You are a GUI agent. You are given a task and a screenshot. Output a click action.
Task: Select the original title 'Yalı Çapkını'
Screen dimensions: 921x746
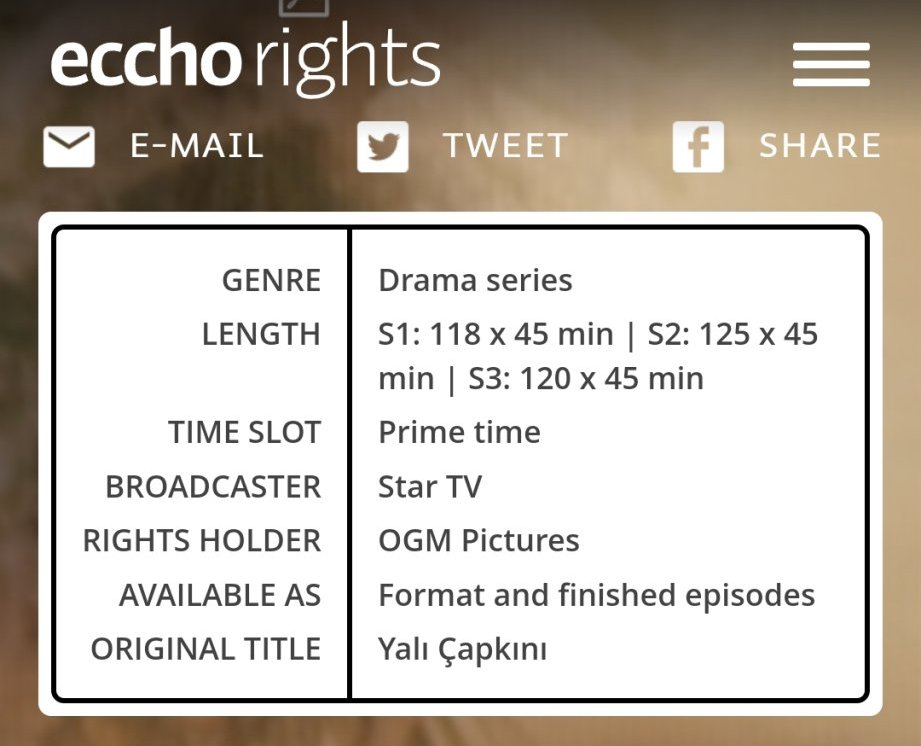[462, 649]
